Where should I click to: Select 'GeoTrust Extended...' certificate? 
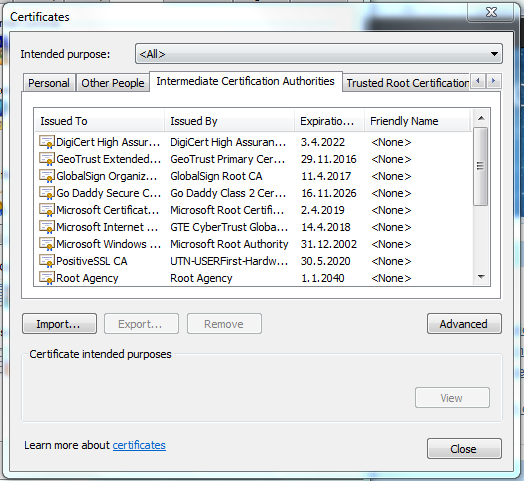point(109,159)
